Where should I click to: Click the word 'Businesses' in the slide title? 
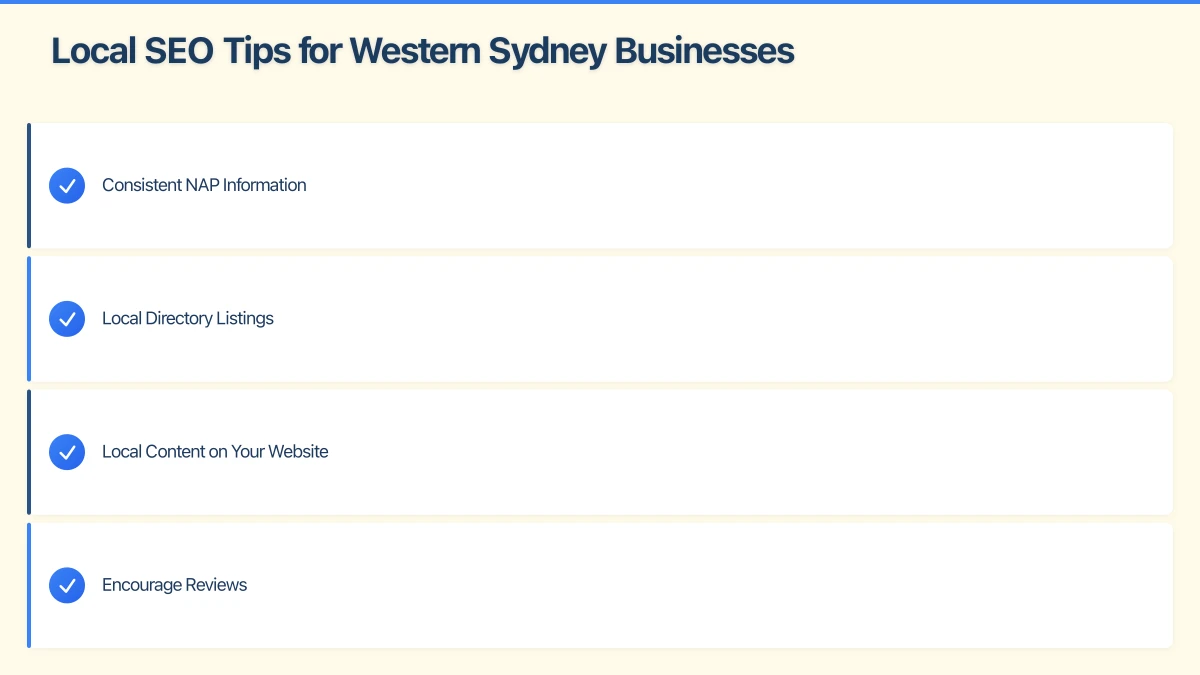pos(704,51)
